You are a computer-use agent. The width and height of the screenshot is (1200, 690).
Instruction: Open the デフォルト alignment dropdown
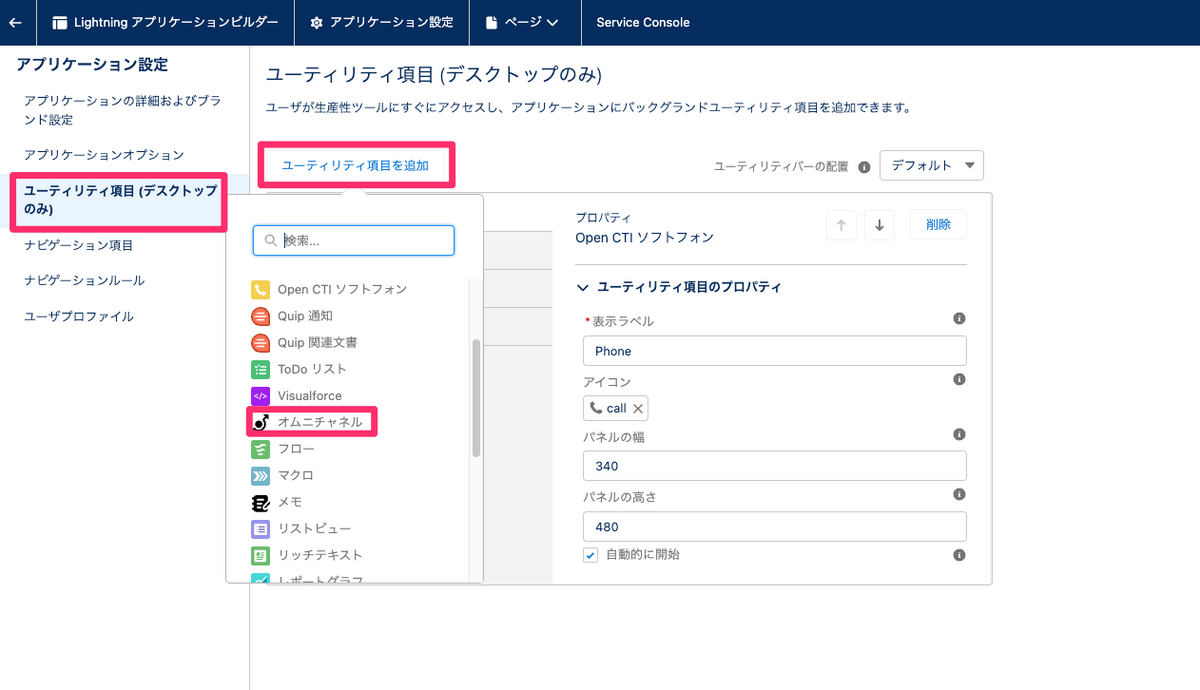(932, 165)
